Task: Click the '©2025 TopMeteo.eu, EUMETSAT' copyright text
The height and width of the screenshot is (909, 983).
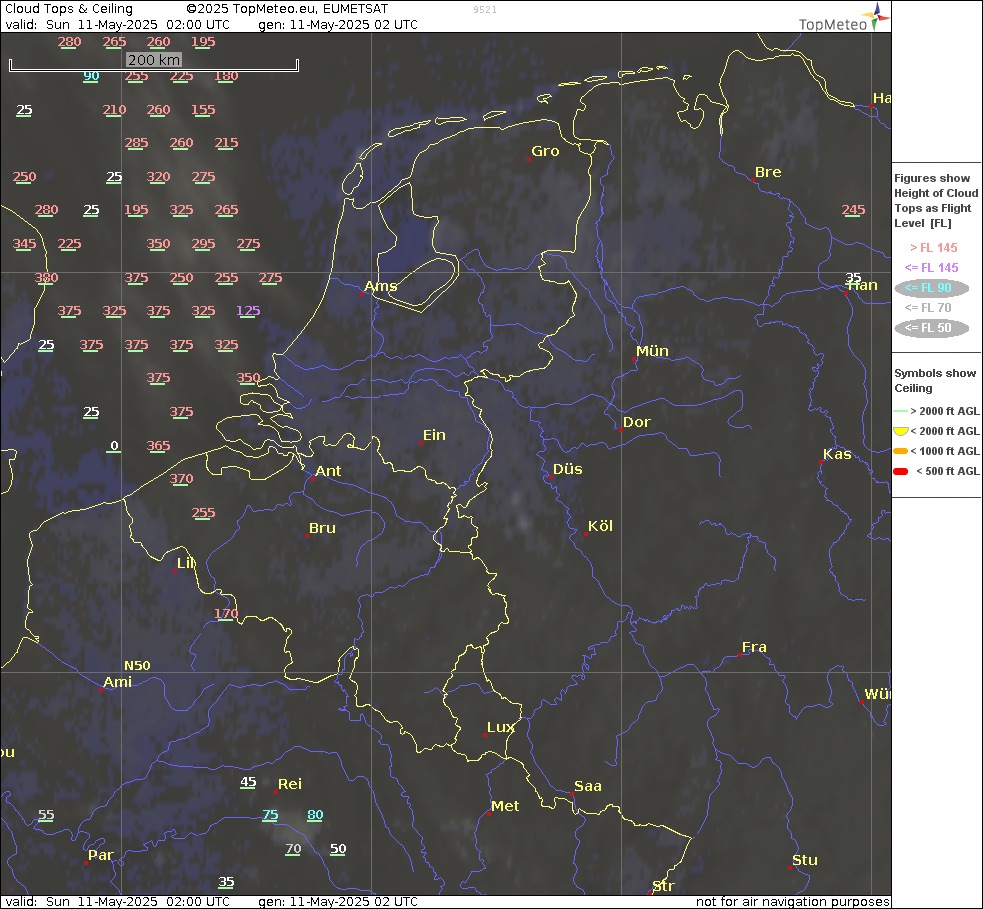Action: tap(287, 9)
